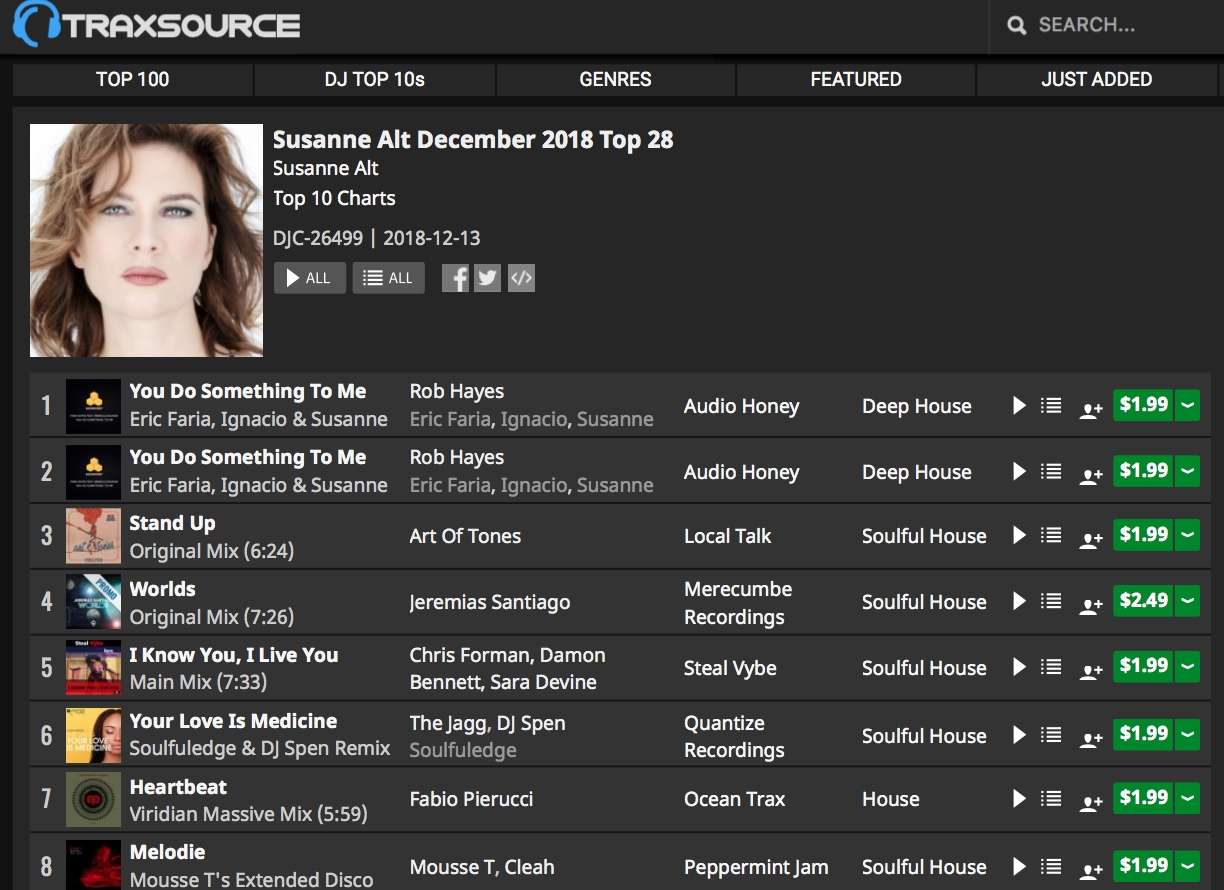Queue the Melodie track
Viewport: 1224px width, 890px height.
tap(1051, 866)
